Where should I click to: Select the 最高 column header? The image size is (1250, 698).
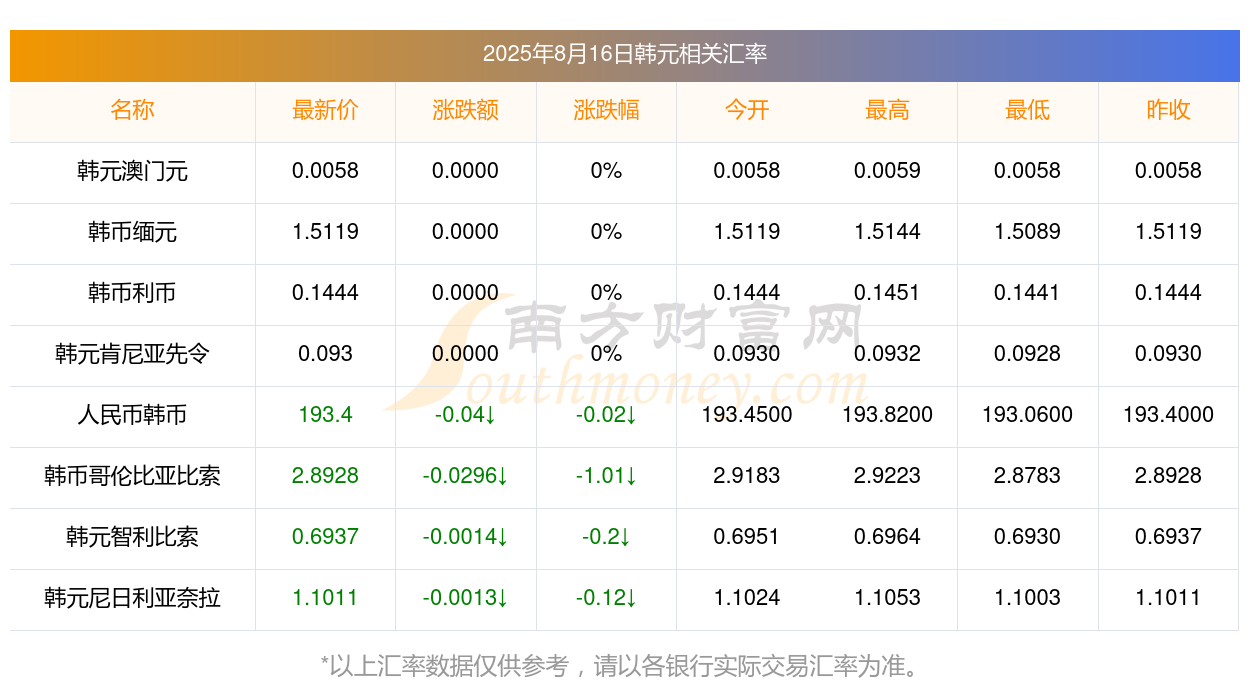[887, 110]
